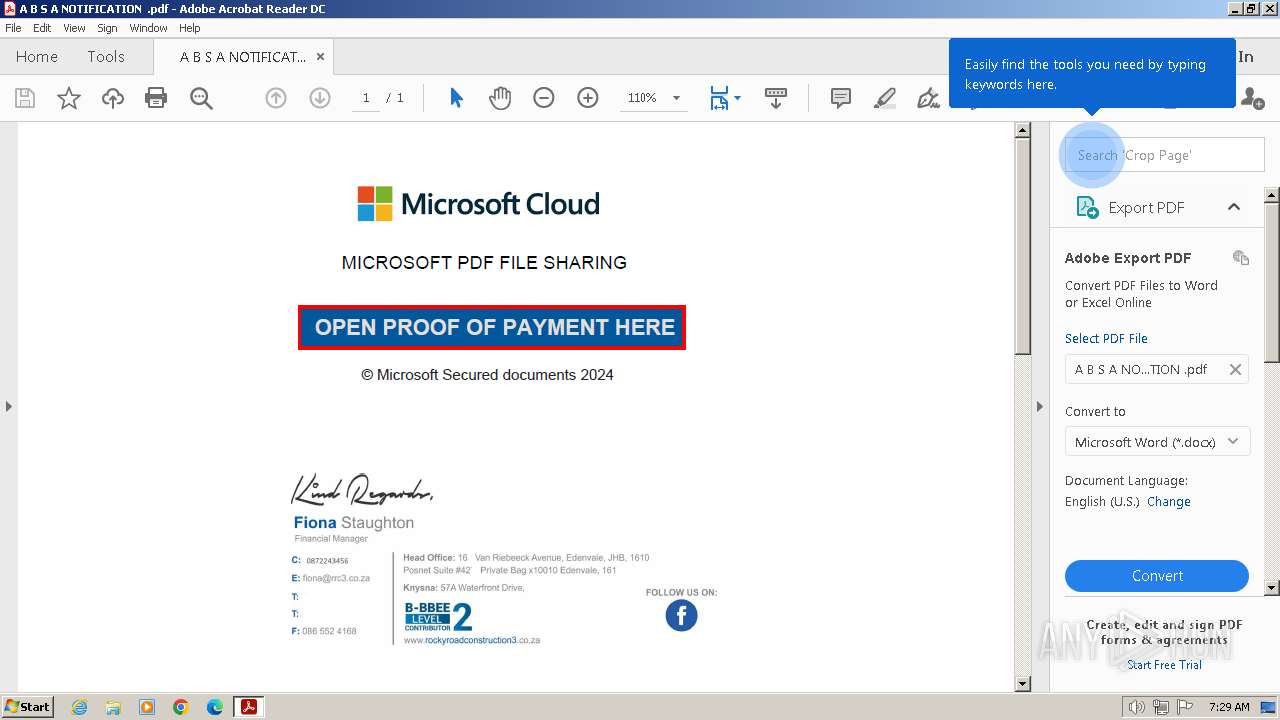Click the volume speaker tray icon

point(1136,707)
